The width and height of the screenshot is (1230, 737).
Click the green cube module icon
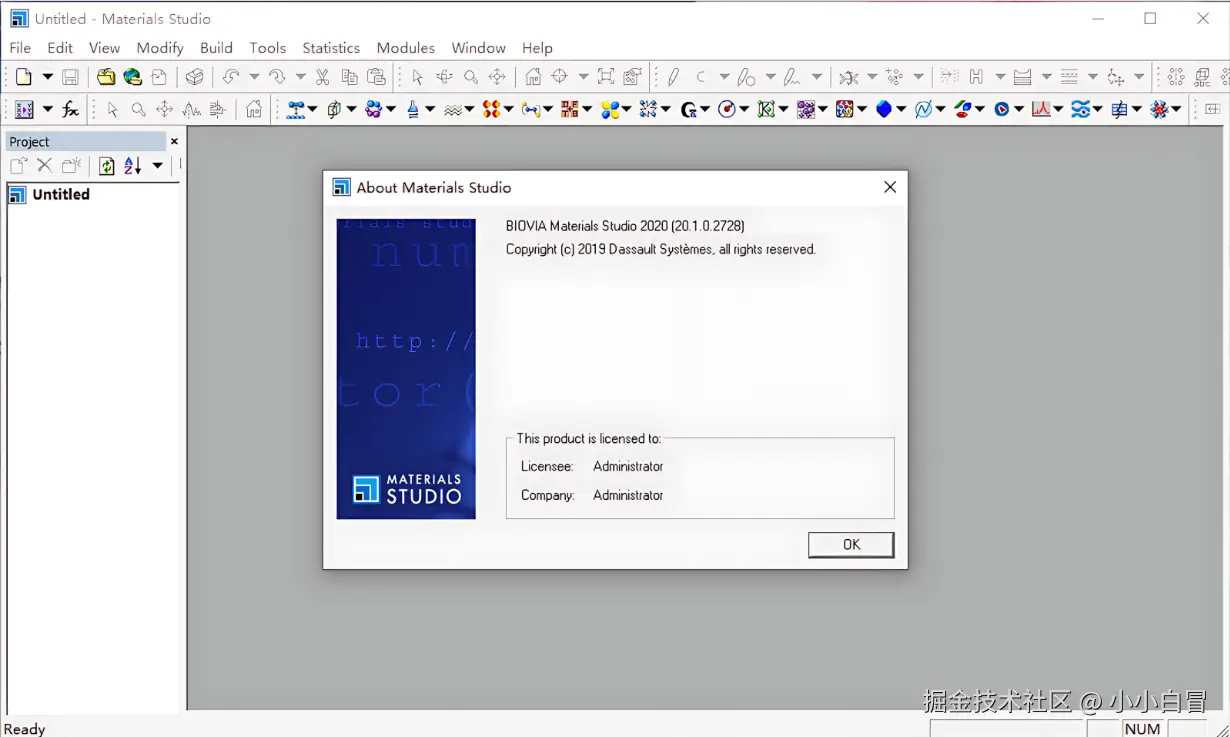pos(335,110)
